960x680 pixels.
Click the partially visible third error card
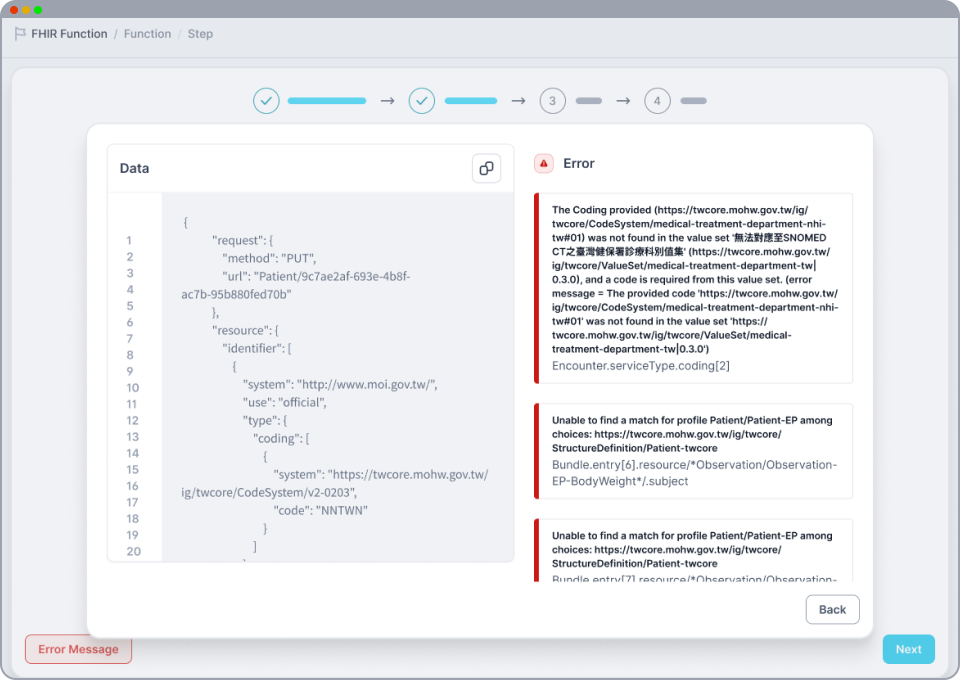point(693,550)
